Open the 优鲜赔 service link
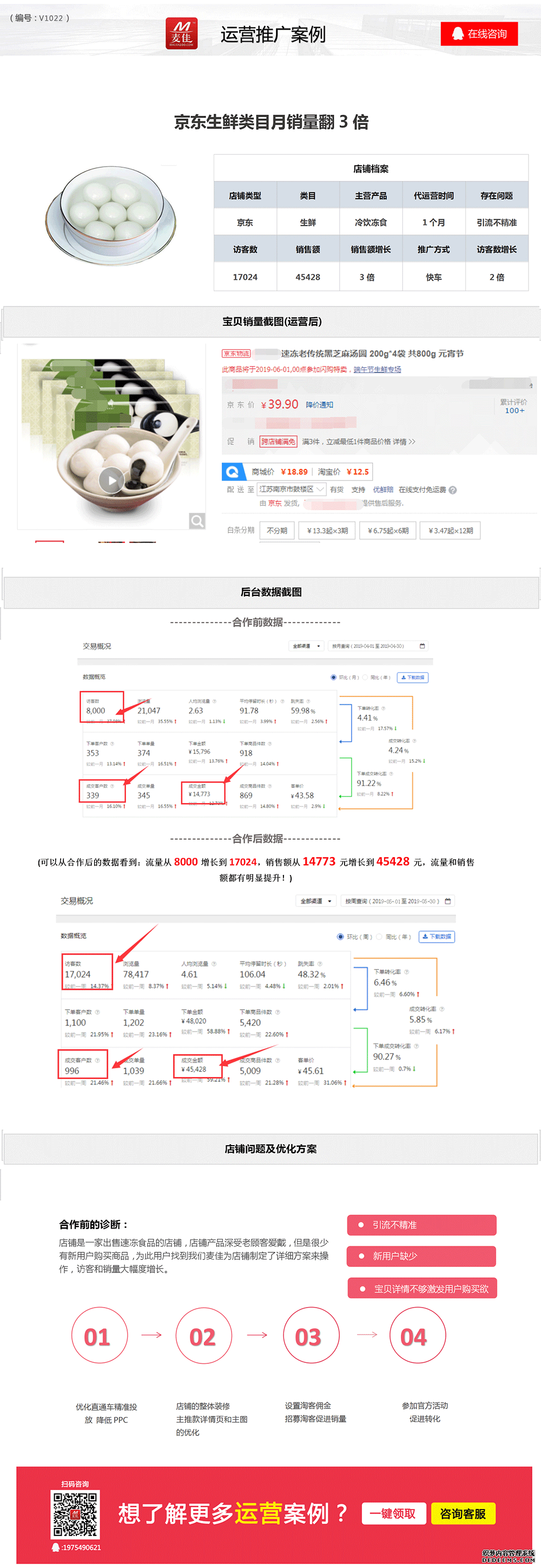The width and height of the screenshot is (541, 1568). (383, 489)
